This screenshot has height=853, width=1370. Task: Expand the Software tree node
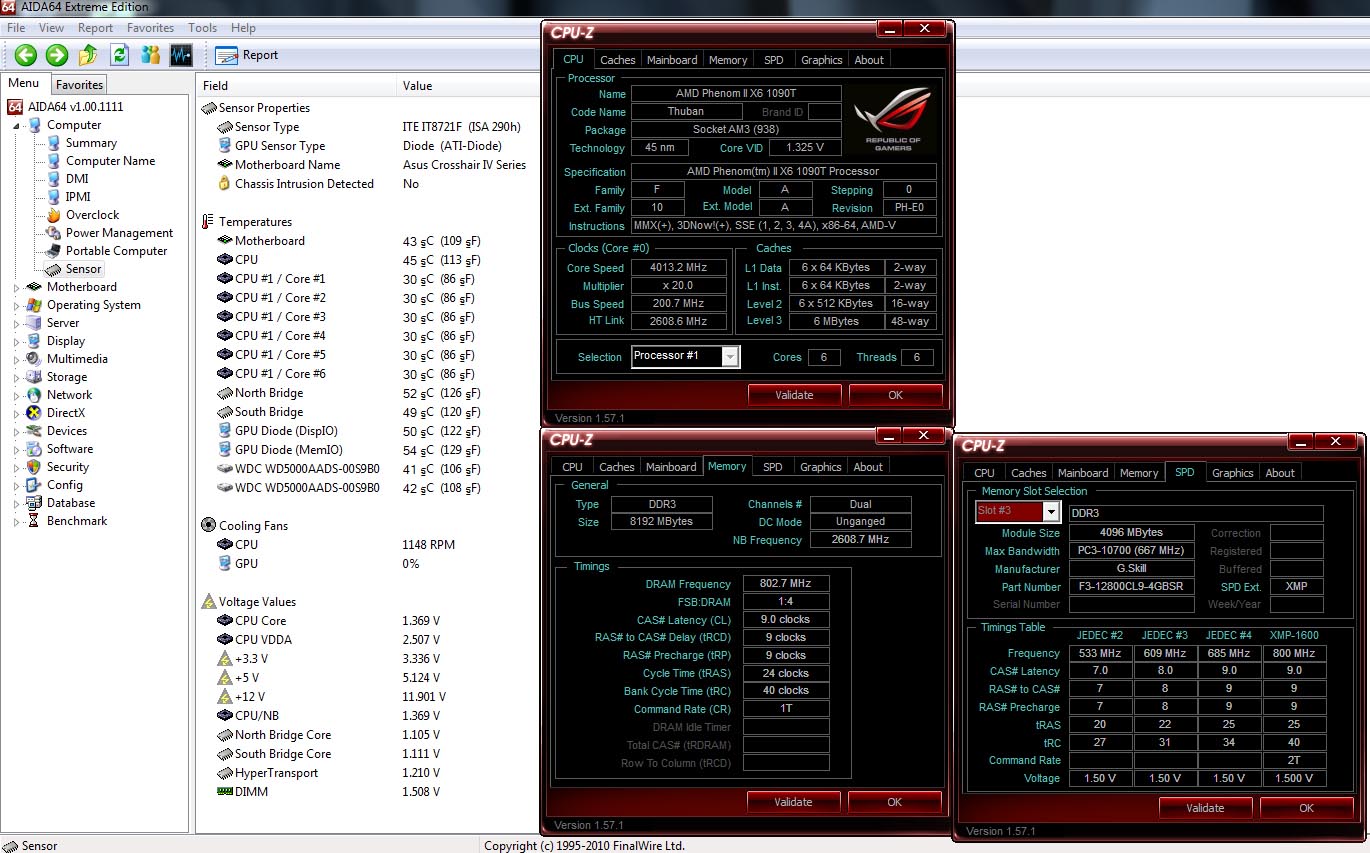[17, 450]
